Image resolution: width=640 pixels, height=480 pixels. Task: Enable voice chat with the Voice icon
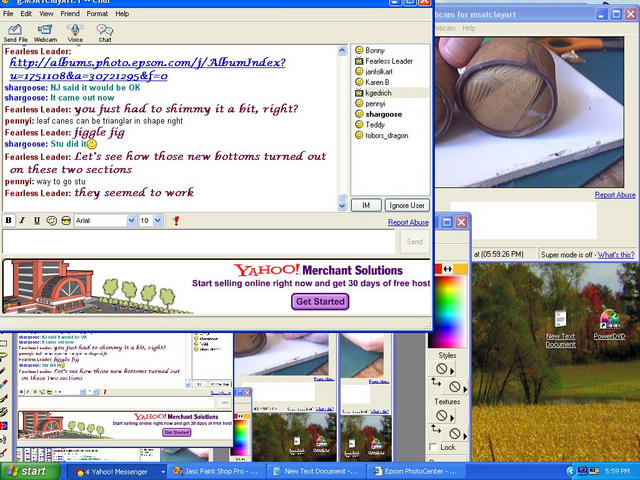pyautogui.click(x=75, y=33)
